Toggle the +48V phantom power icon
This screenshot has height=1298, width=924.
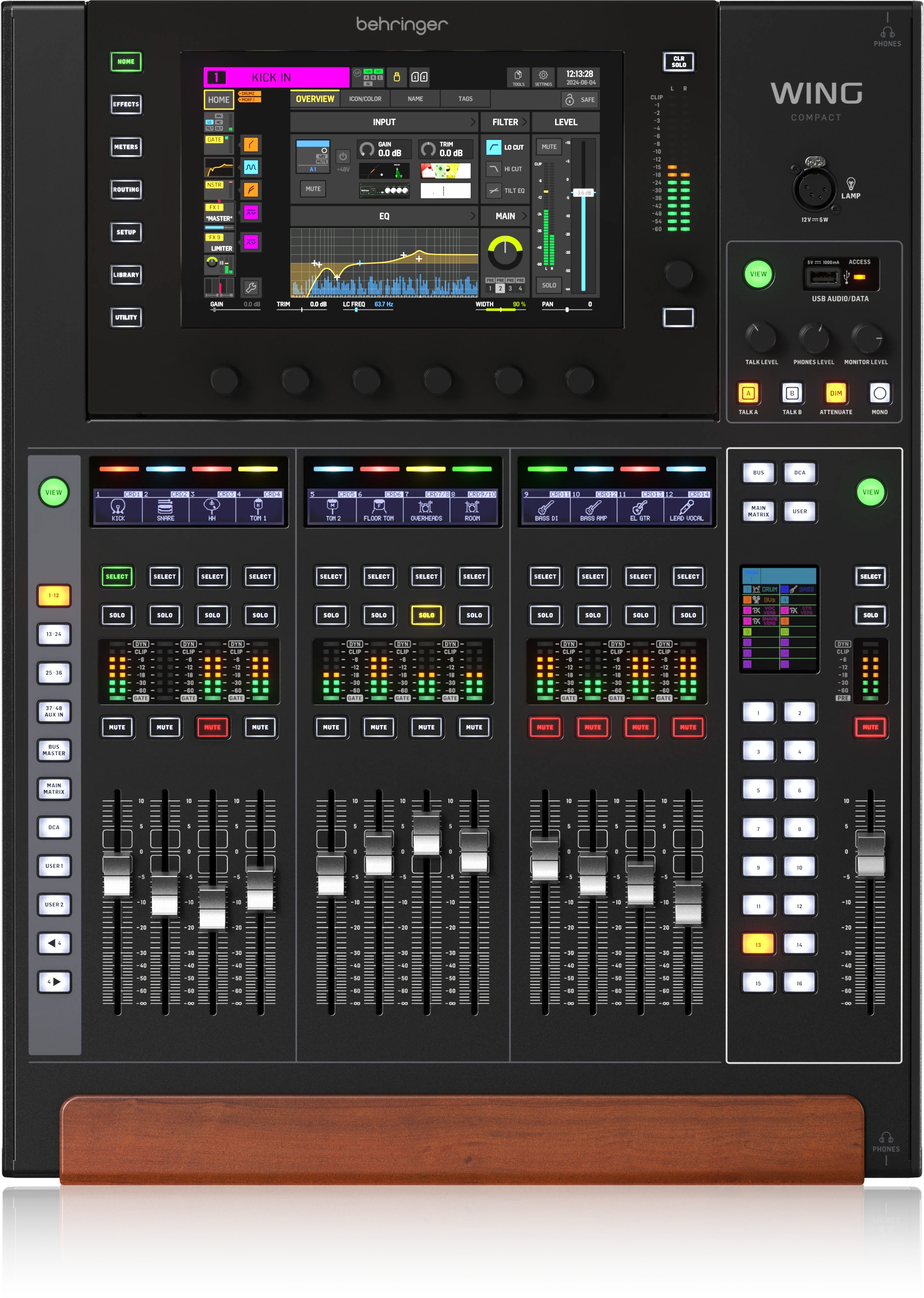343,156
